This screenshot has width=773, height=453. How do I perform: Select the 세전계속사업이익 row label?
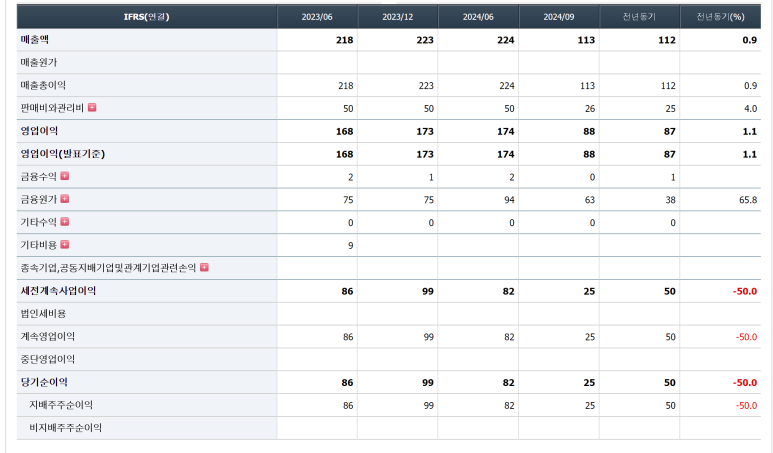[58, 290]
